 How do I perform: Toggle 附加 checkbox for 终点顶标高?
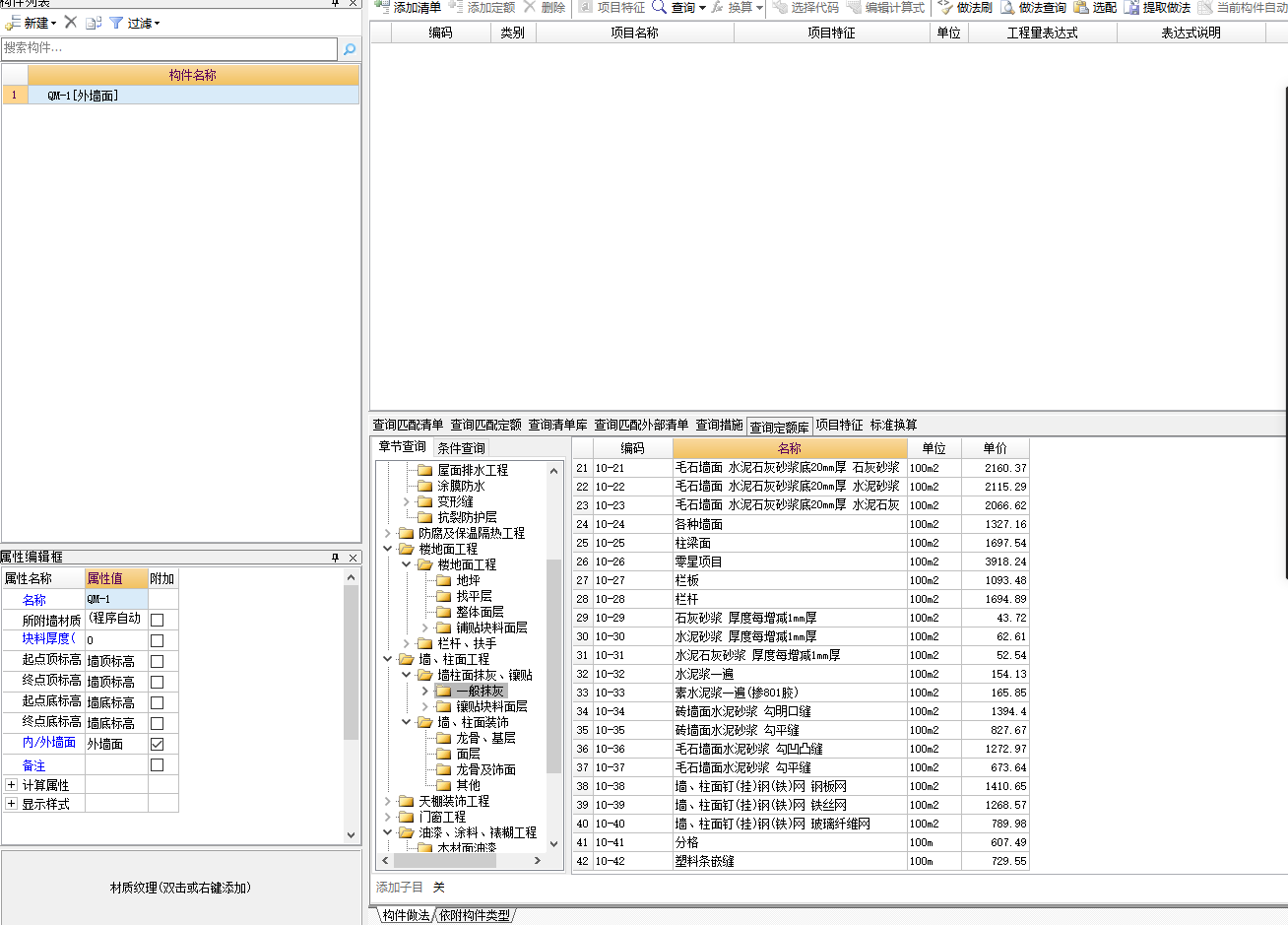[157, 682]
